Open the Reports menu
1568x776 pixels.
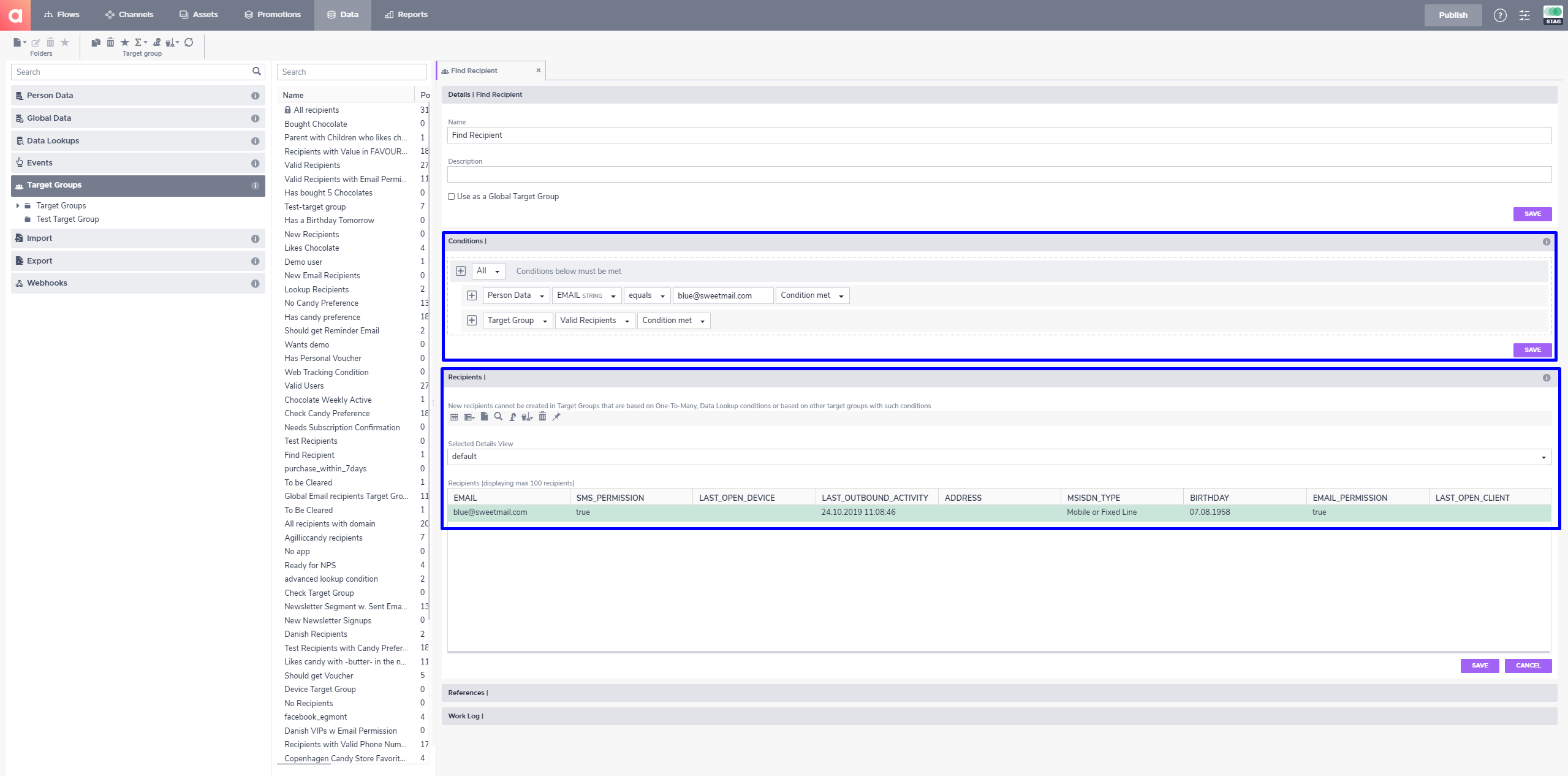tap(406, 15)
